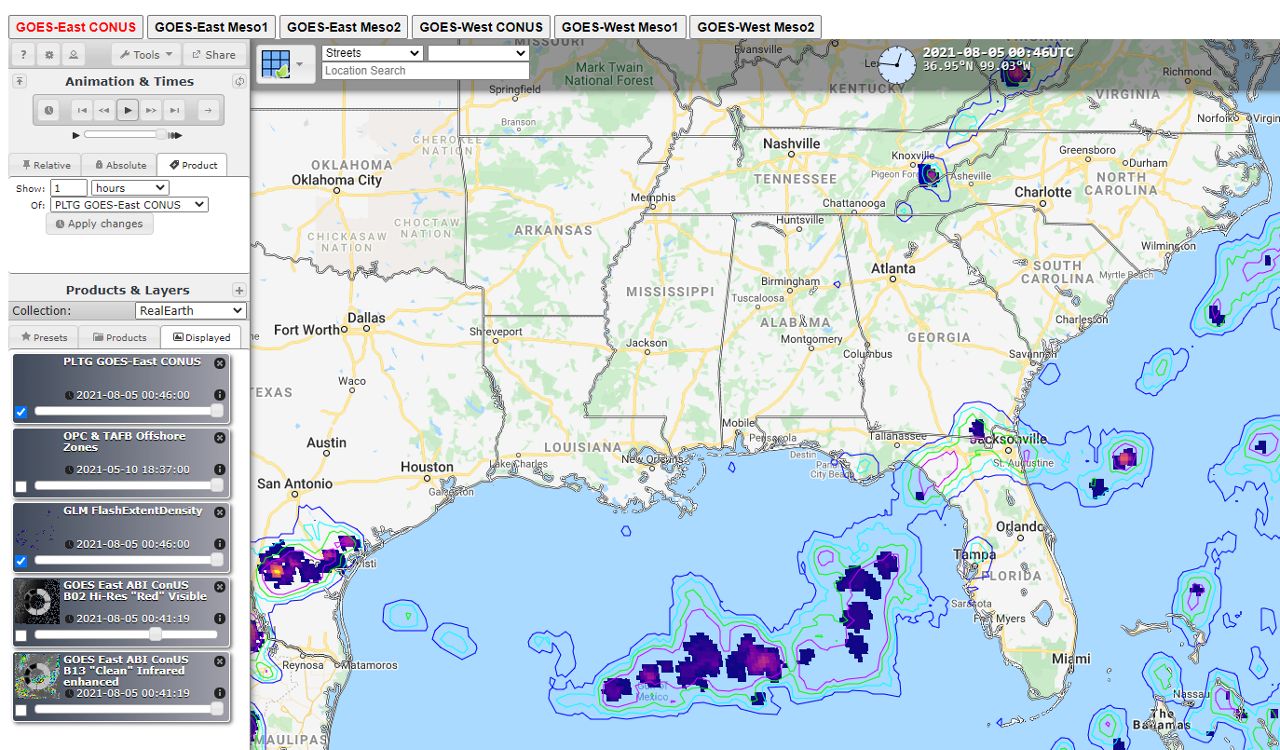Click the B02 Red Visible layer thumbnail

tap(38, 603)
